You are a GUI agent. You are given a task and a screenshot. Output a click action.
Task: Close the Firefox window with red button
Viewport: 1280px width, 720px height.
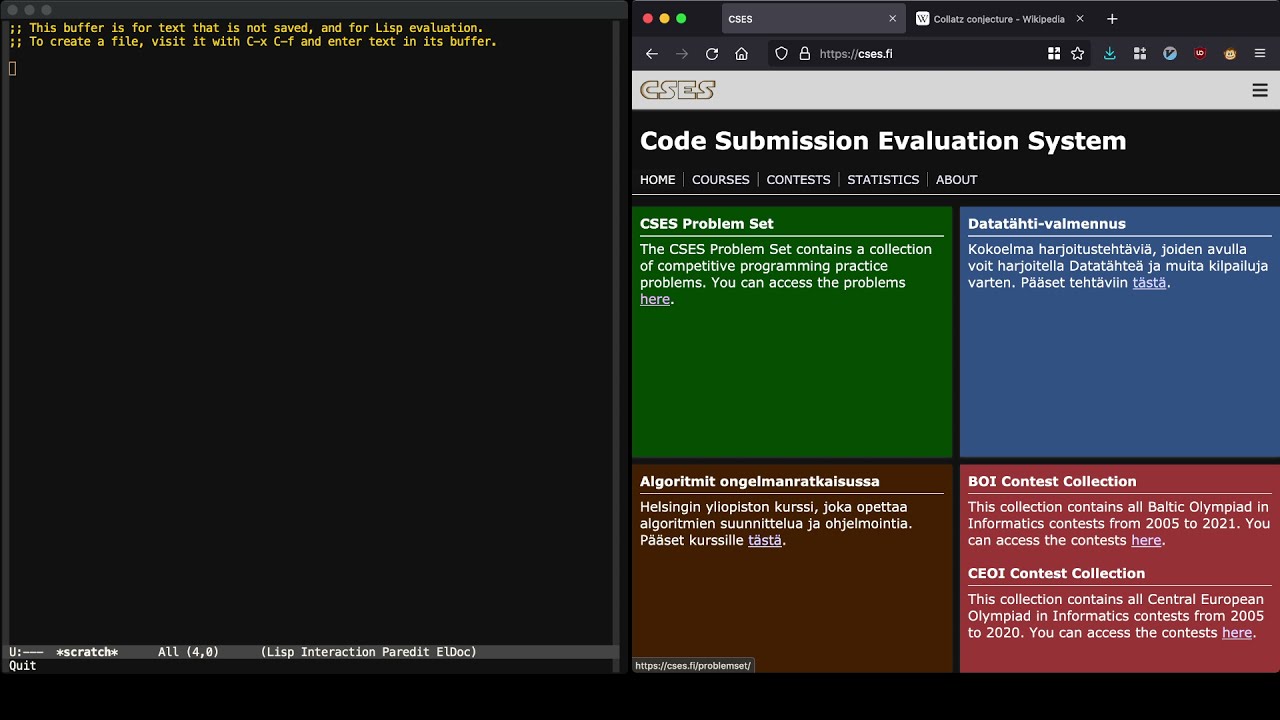[647, 19]
